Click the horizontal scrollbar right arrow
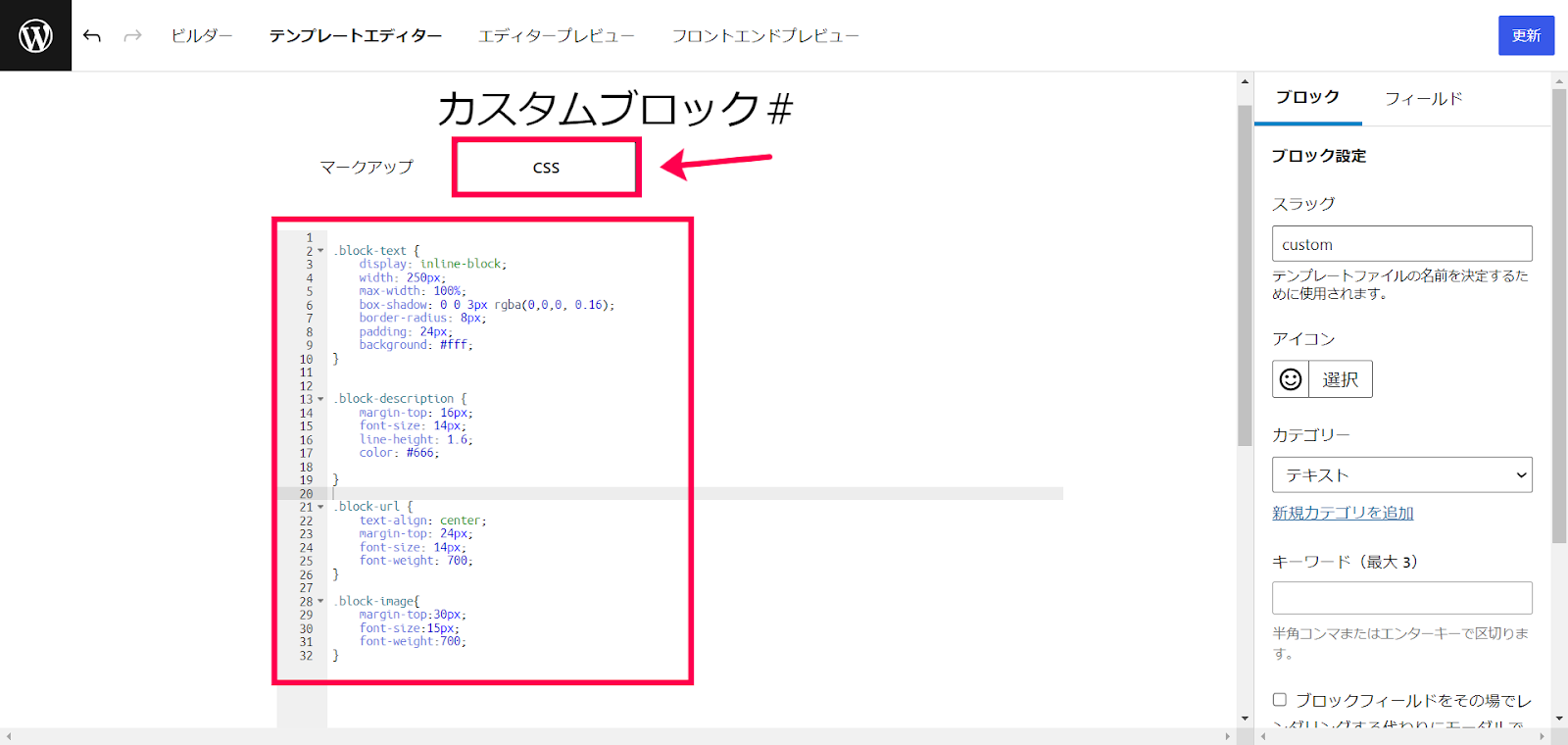Viewport: 1568px width, 745px height. (1227, 736)
